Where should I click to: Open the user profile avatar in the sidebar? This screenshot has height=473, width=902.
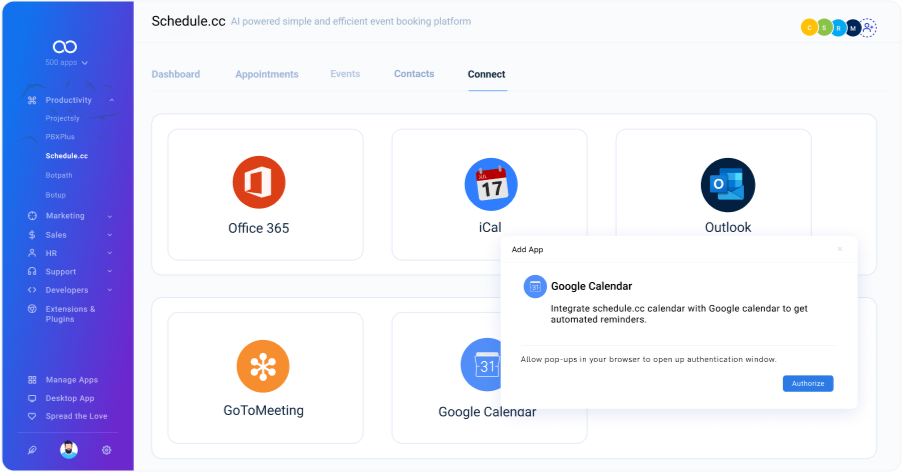68,450
